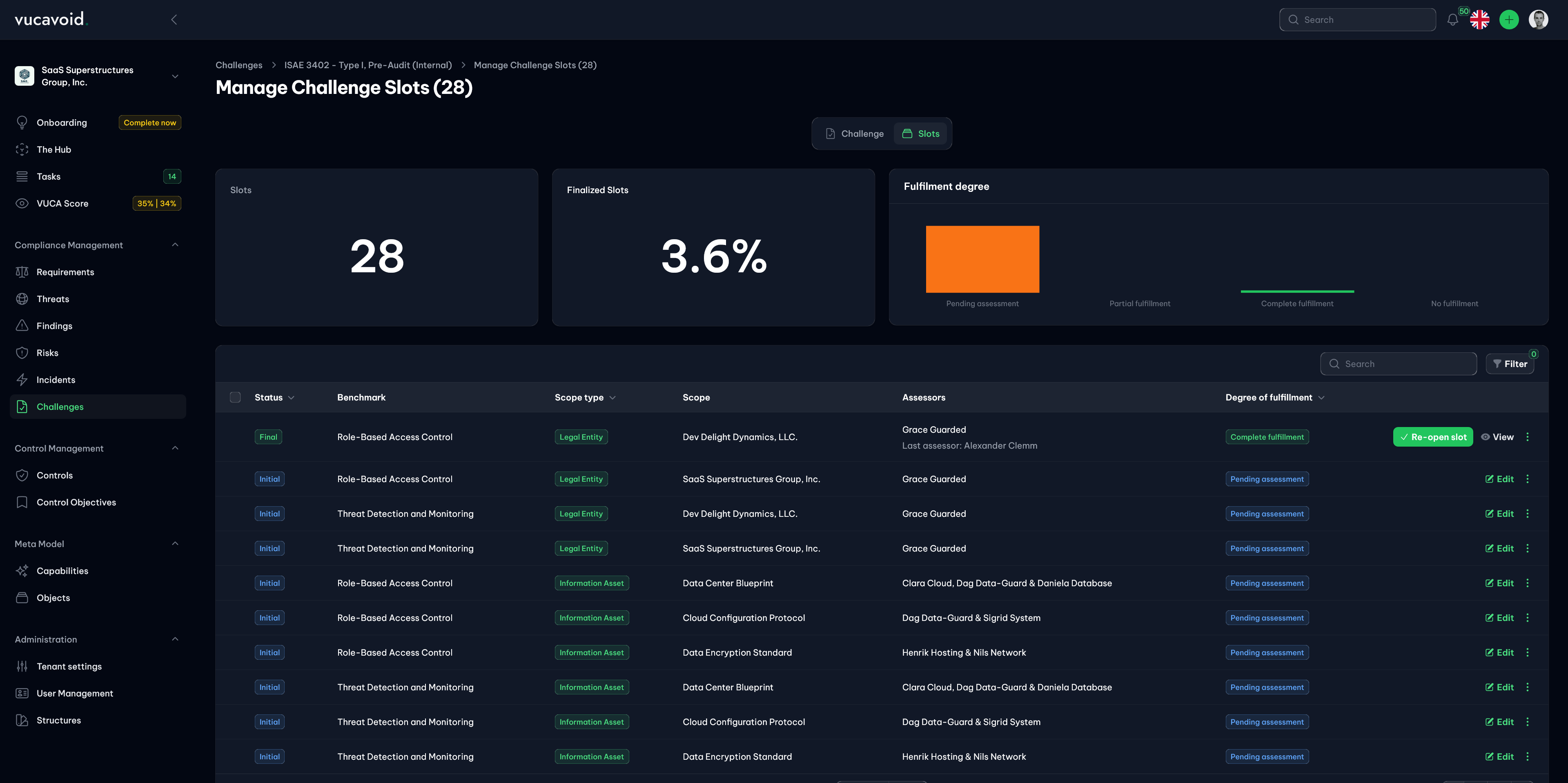The width and height of the screenshot is (1568, 783).
Task: Open the Challenges breadcrumb link
Action: [238, 65]
